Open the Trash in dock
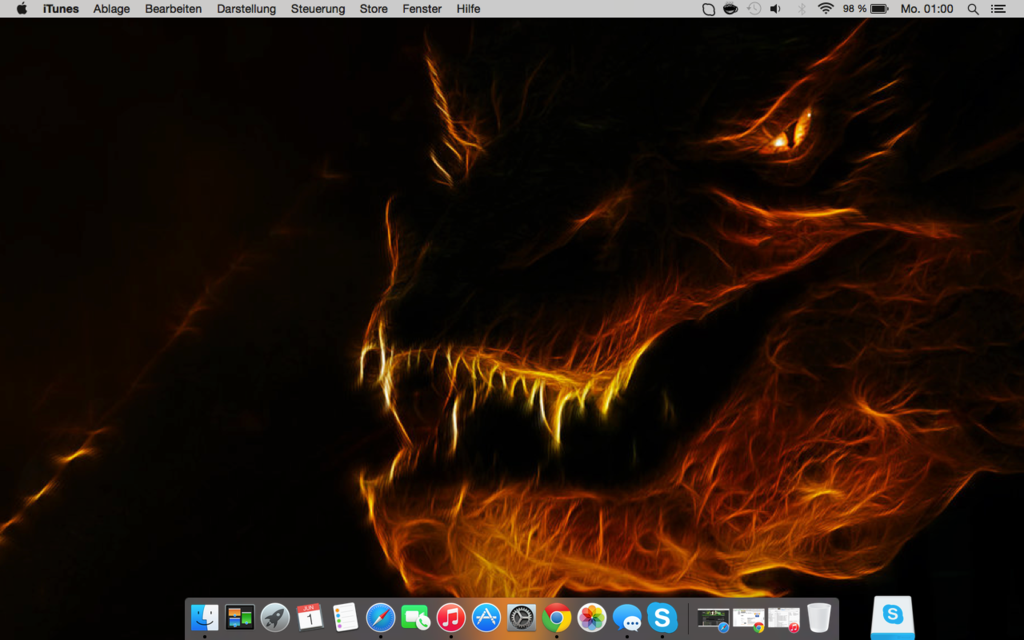Image resolution: width=1024 pixels, height=640 pixels. point(819,617)
